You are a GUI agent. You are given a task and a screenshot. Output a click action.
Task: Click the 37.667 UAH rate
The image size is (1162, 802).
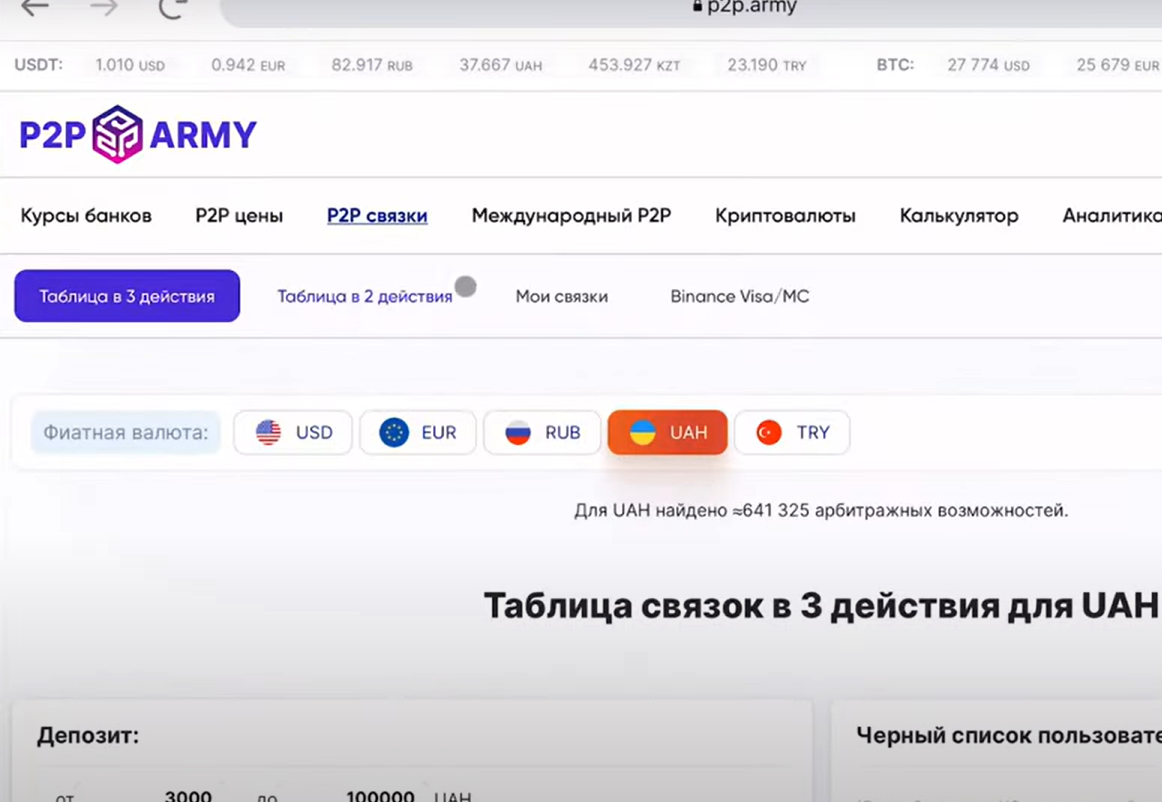tap(501, 65)
